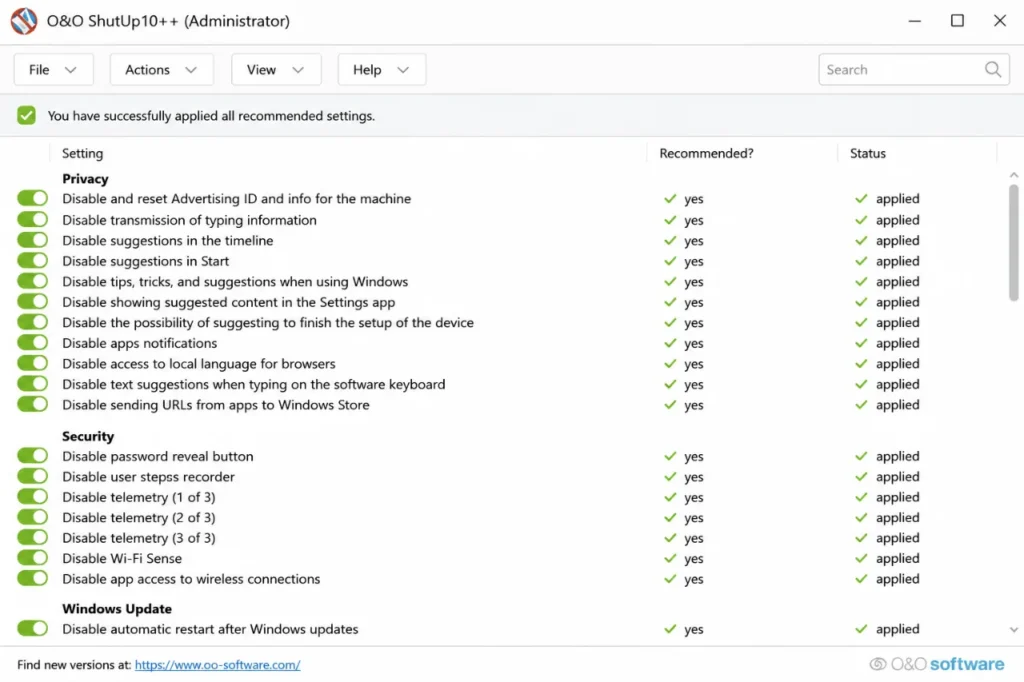Click status check icon for Disable transmission of typing information

point(861,220)
